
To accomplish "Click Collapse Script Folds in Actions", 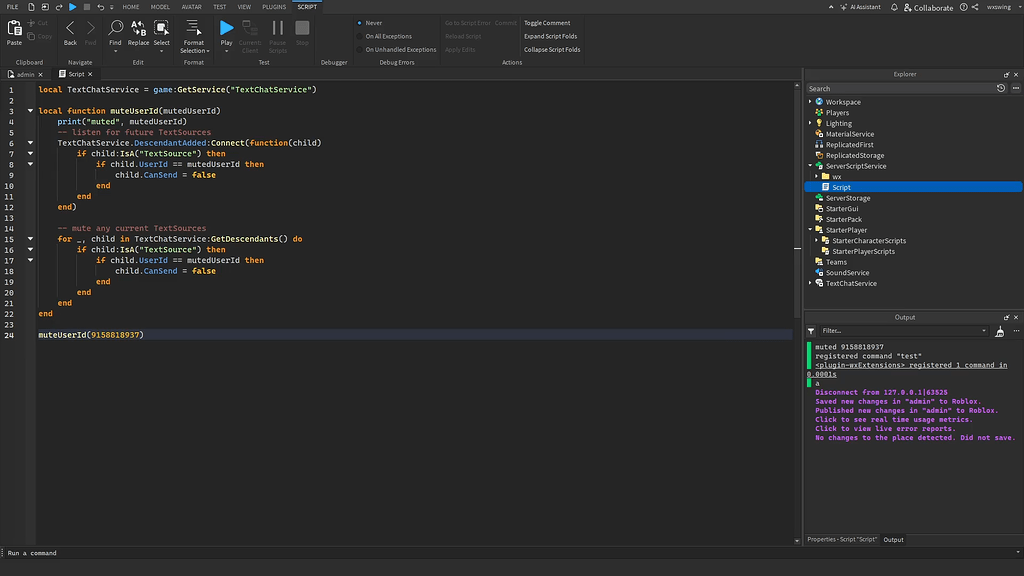I will pos(551,49).
